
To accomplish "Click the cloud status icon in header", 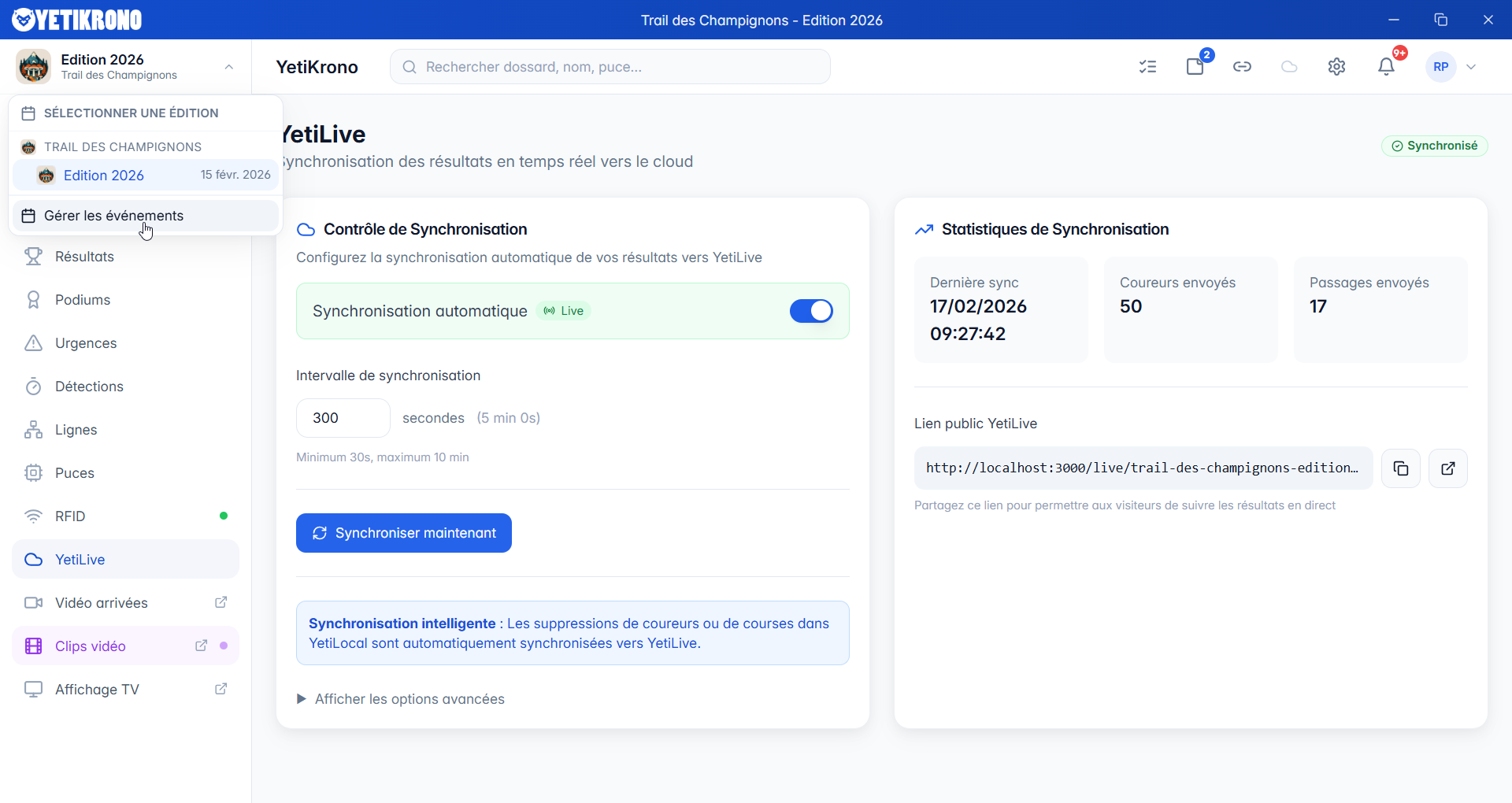I will coord(1289,67).
